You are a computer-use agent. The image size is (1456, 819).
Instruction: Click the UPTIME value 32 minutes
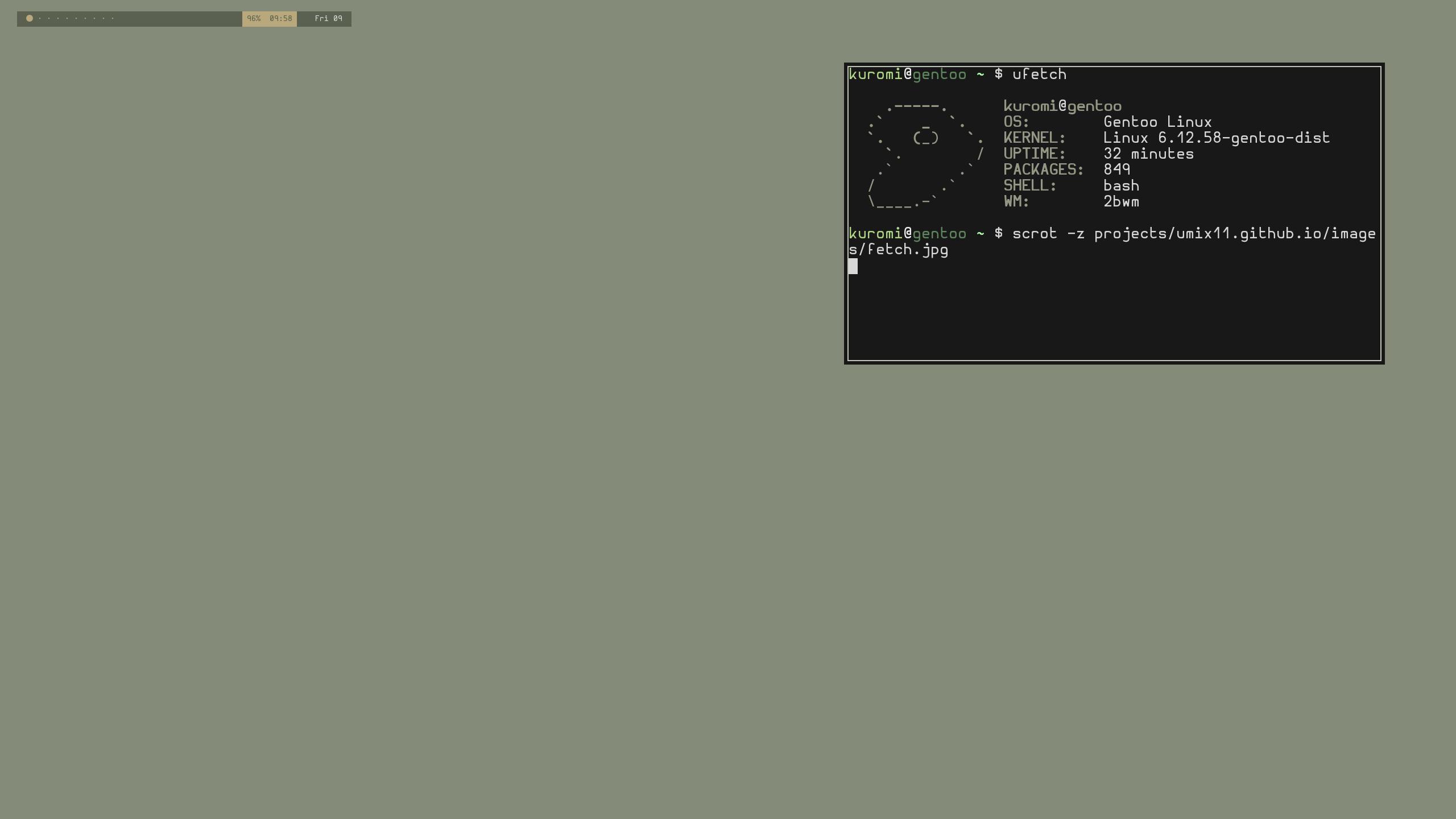(1148, 154)
